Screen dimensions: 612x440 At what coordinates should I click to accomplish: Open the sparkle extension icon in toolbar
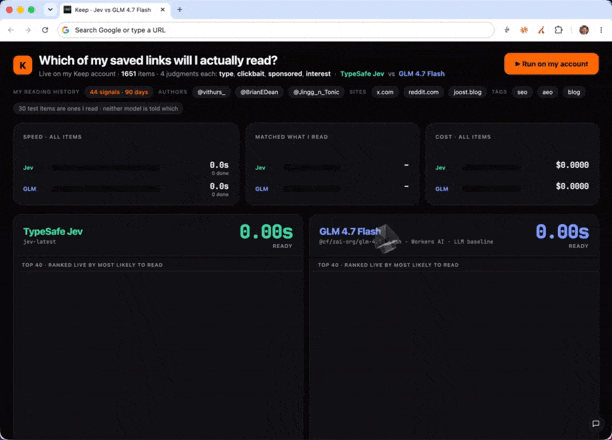[x=507, y=30]
